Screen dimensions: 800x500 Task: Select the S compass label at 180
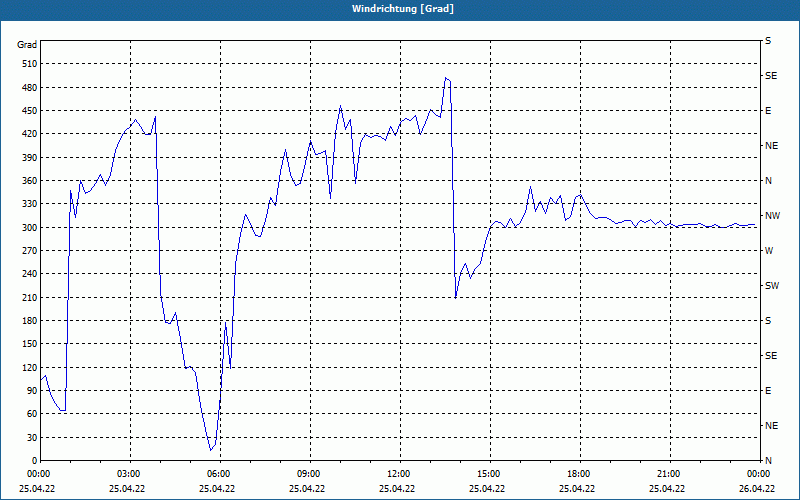pos(768,321)
